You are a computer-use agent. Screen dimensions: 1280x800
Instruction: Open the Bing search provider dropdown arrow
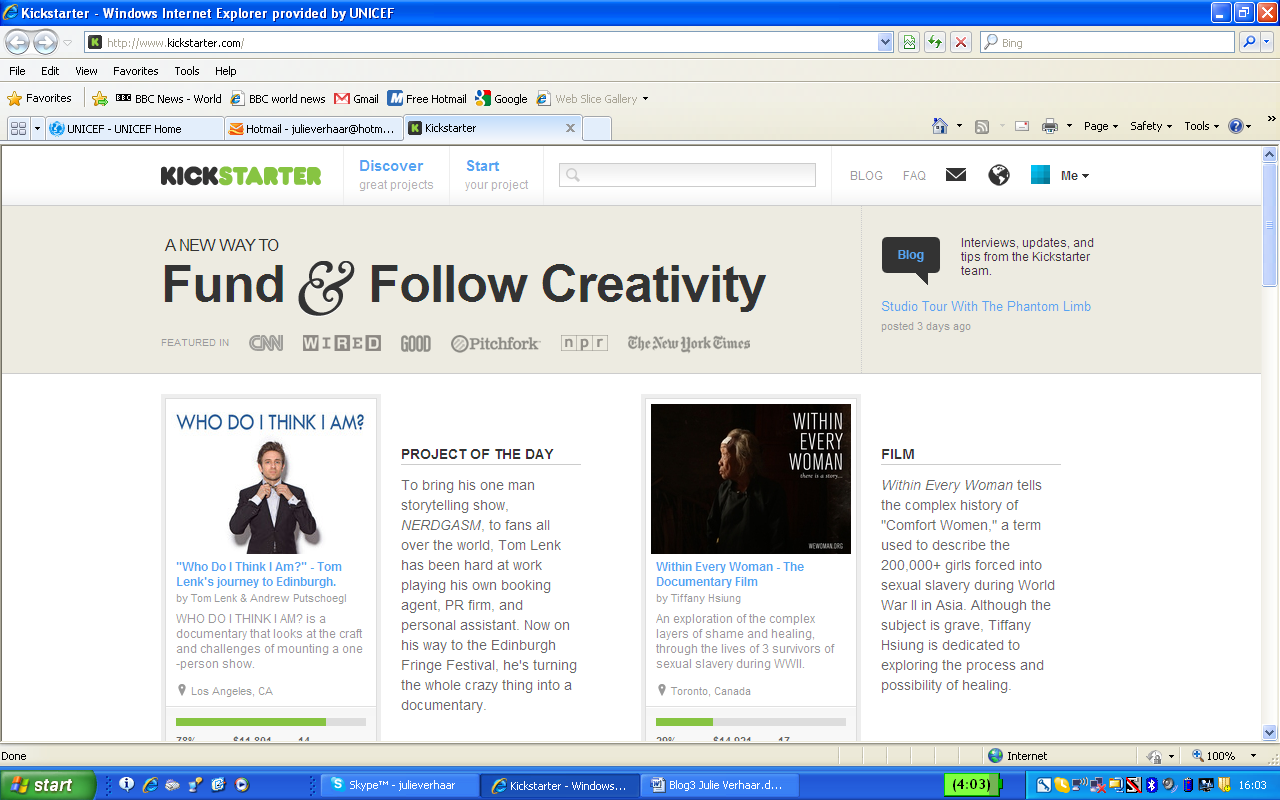pos(1268,42)
